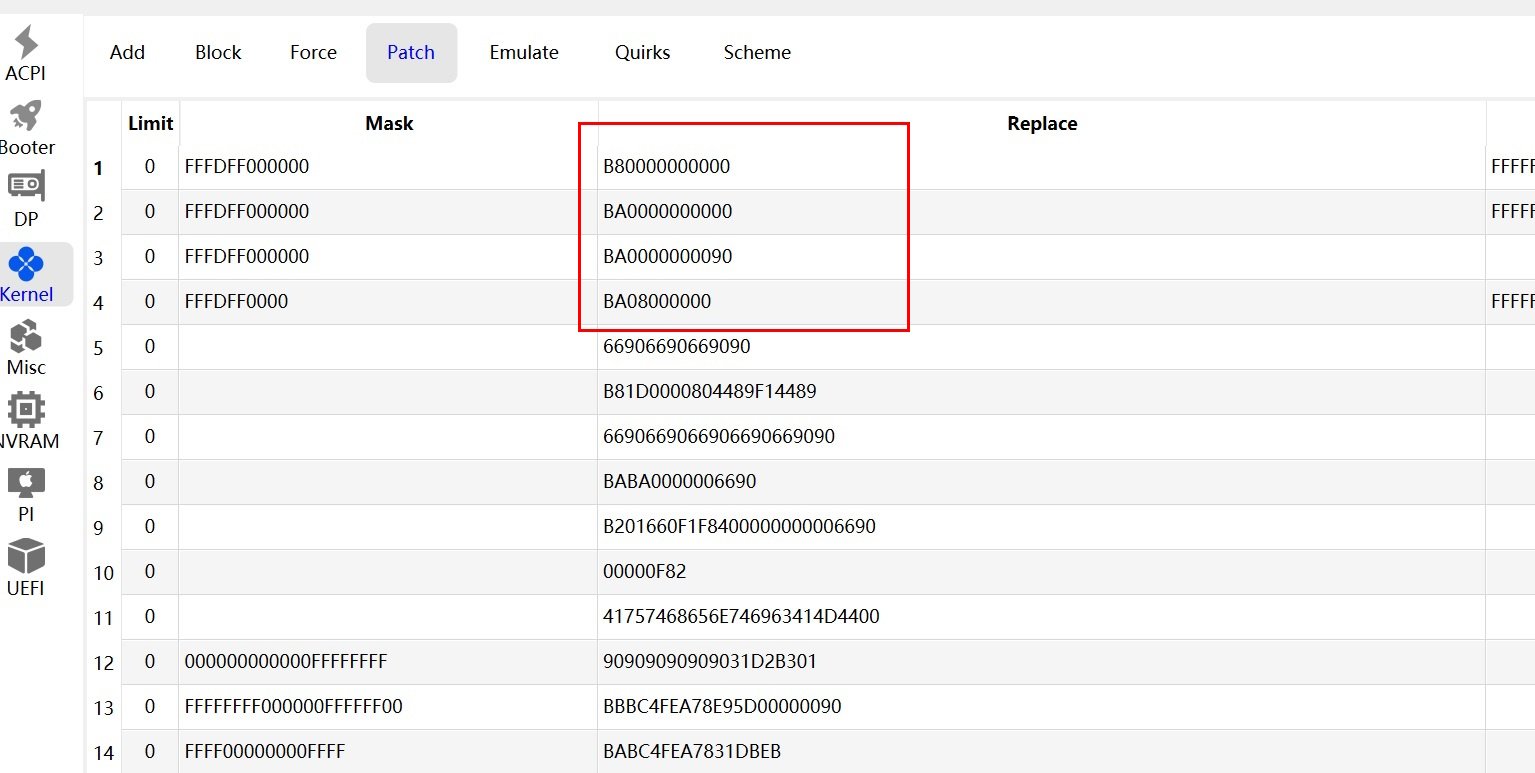Go to the UEFI box icon
Image resolution: width=1535 pixels, height=773 pixels.
[x=26, y=557]
